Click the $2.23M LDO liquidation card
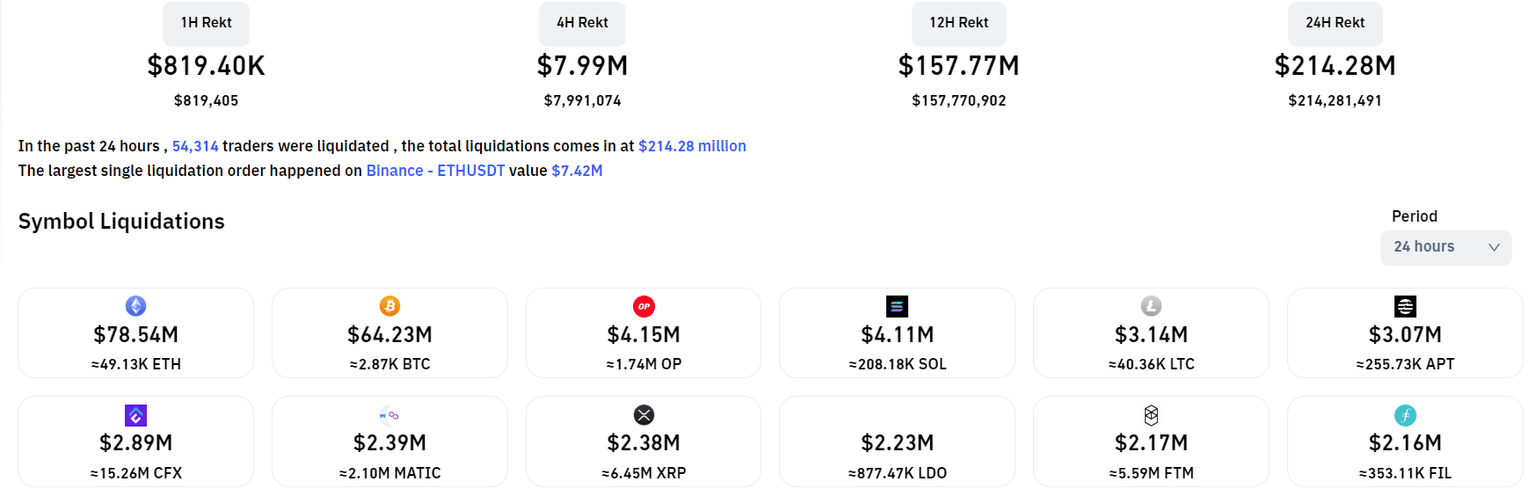This screenshot has width=1536, height=497. point(897,443)
